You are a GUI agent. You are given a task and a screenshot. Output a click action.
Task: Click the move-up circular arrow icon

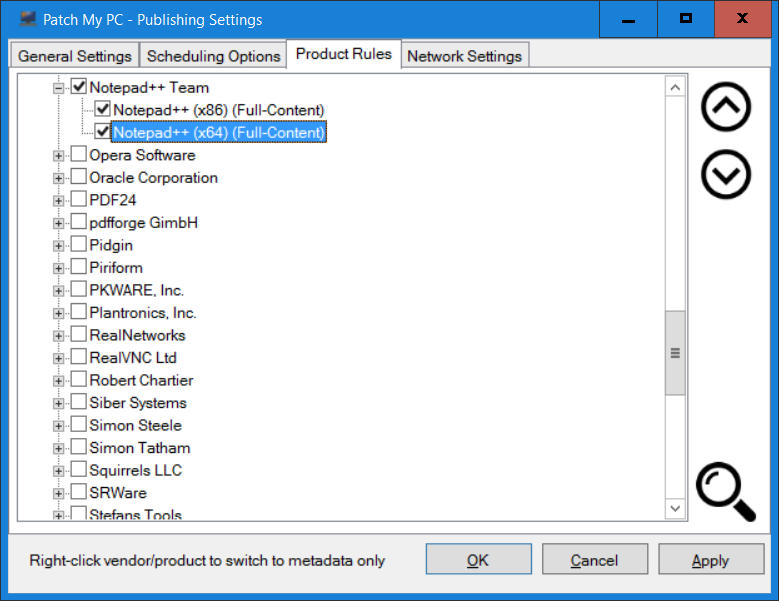[x=726, y=107]
